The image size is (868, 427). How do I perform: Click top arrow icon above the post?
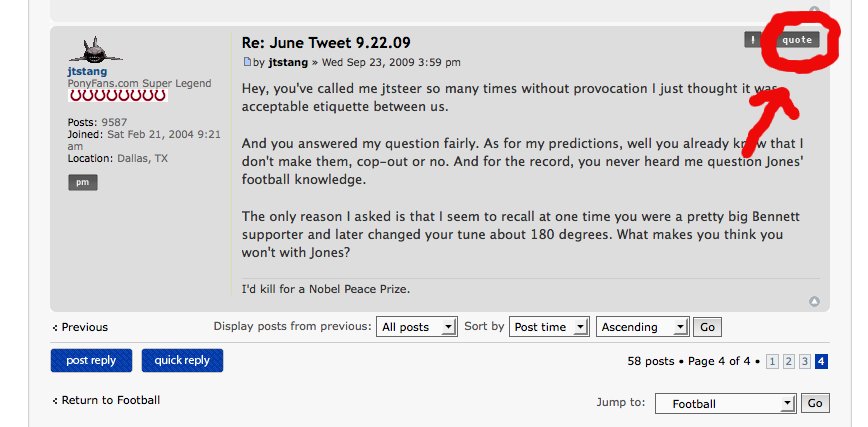click(x=814, y=9)
